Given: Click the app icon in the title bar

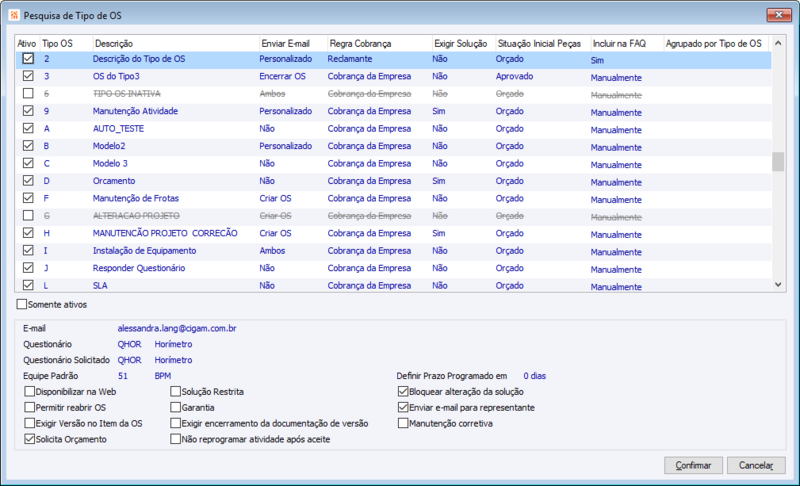Looking at the screenshot, I should [x=14, y=15].
